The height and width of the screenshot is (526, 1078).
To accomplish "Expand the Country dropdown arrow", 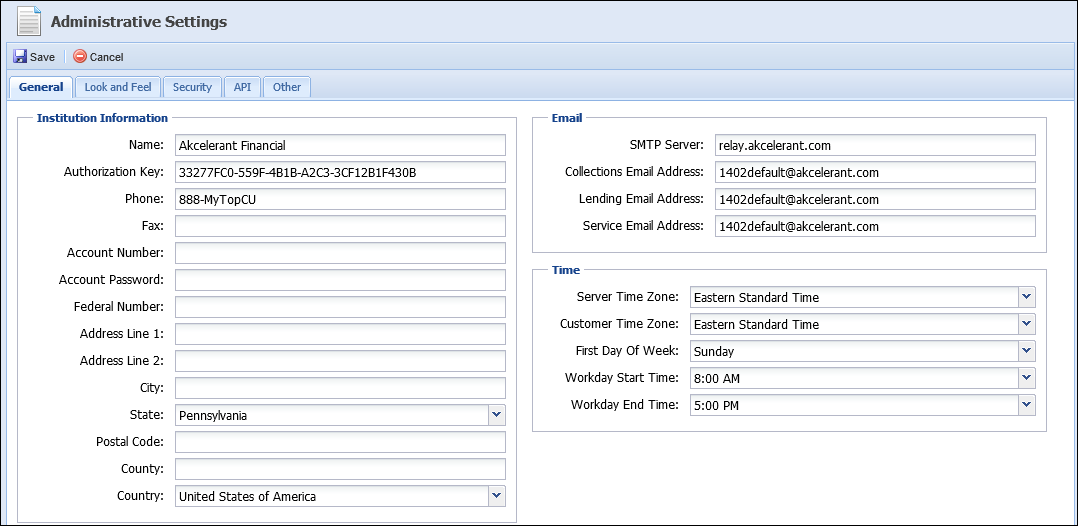I will (497, 496).
